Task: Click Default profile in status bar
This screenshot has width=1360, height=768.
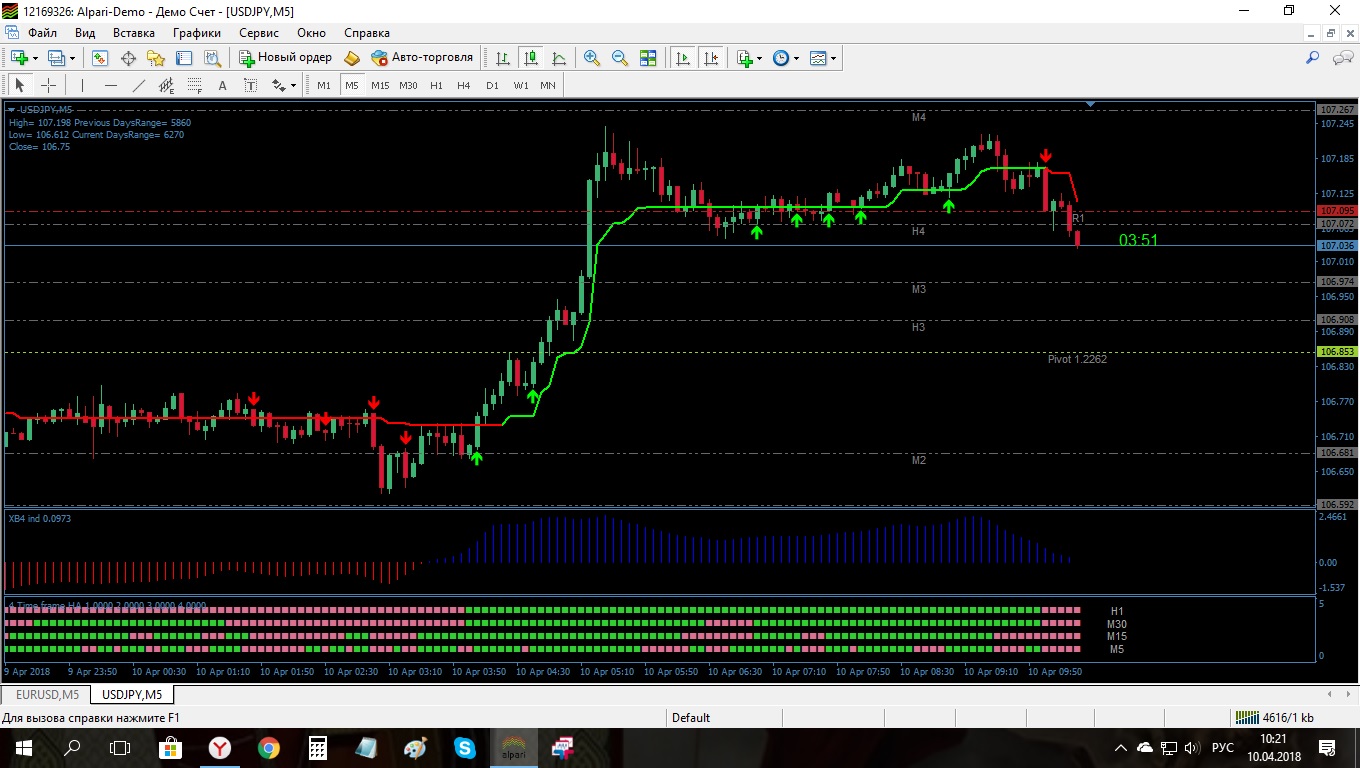Action: point(691,717)
